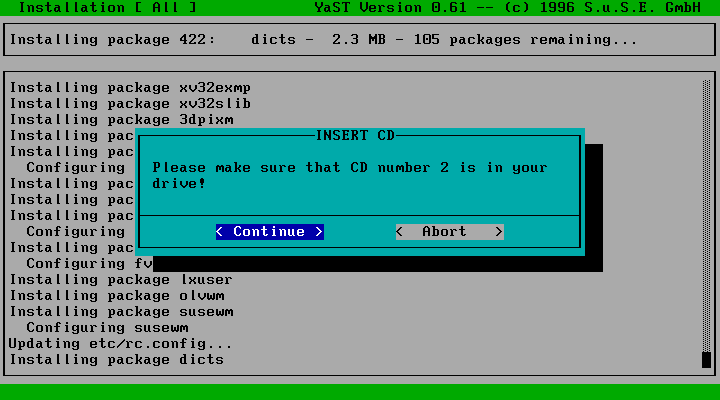
Task: Click the log pane scrollbar track
Action: tap(706, 216)
